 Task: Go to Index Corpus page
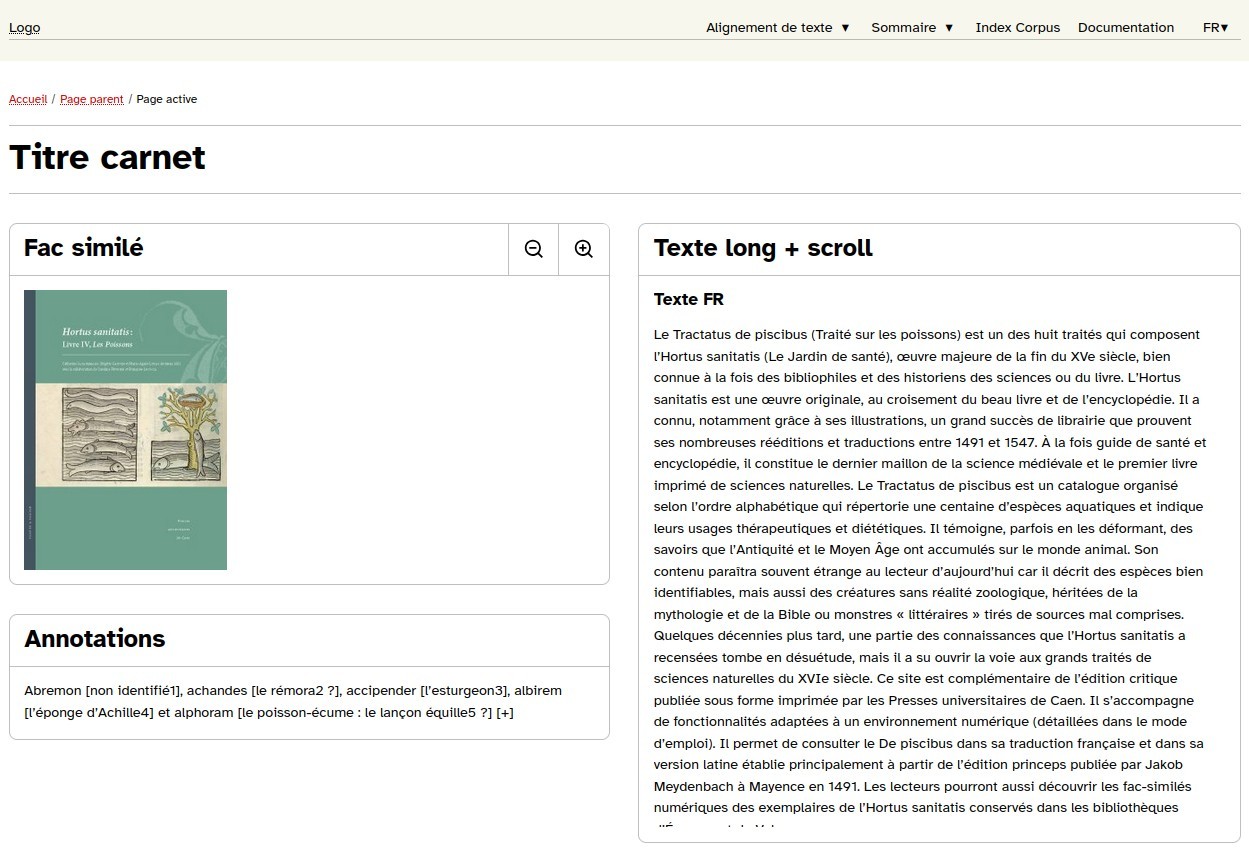click(1018, 27)
